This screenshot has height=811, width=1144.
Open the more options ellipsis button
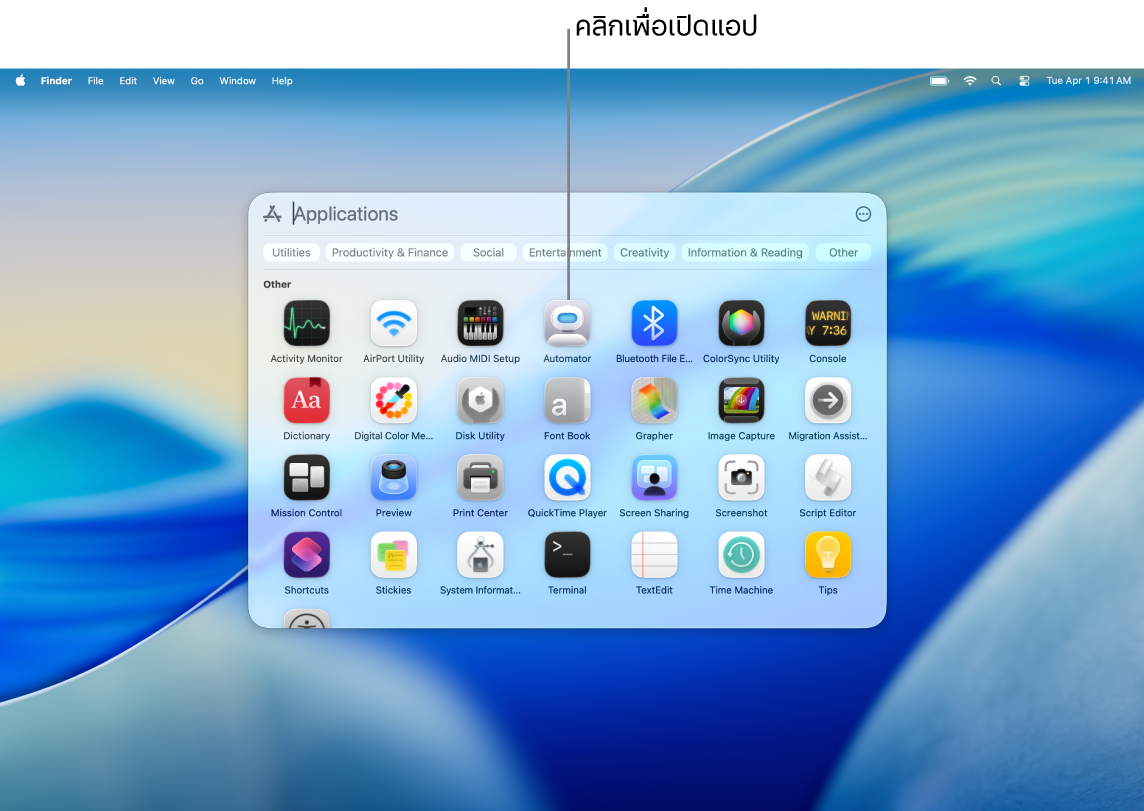pos(863,214)
